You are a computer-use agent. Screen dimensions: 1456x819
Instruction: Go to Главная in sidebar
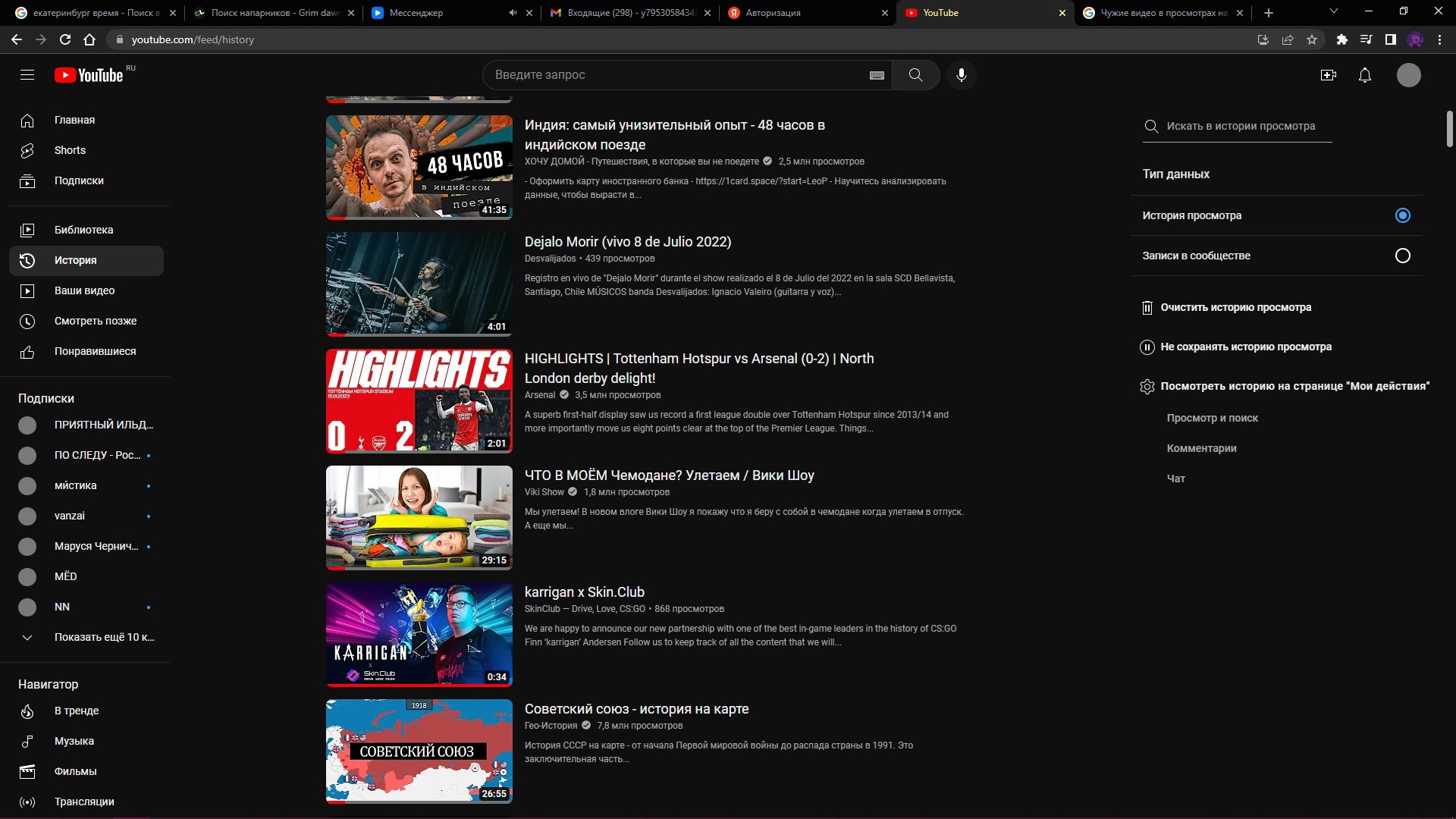tap(86, 120)
